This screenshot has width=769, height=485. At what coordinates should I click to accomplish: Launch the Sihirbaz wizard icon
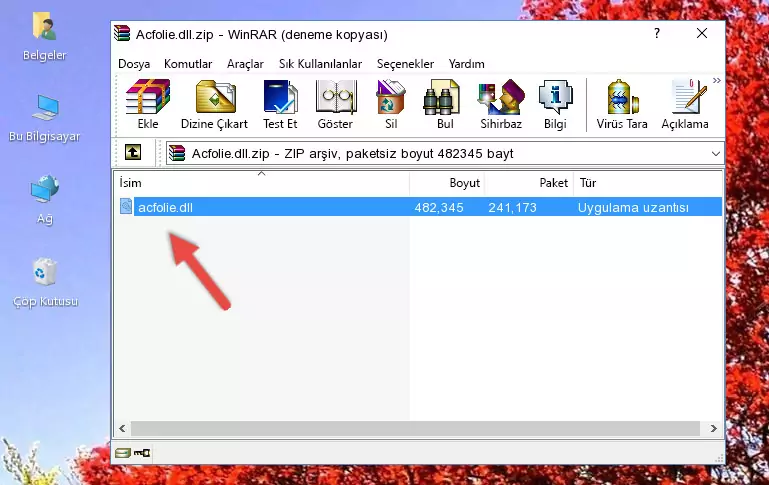point(501,104)
